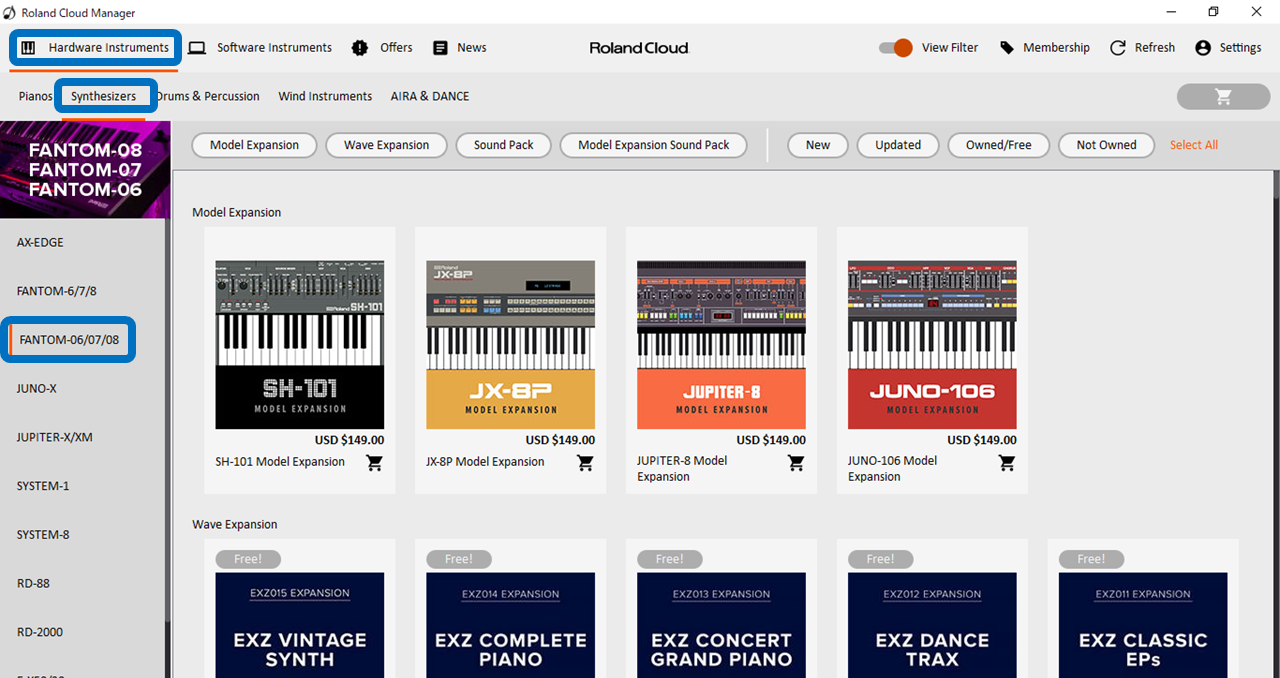Switch to Hardware Instruments tab
This screenshot has width=1280, height=678.
96,48
